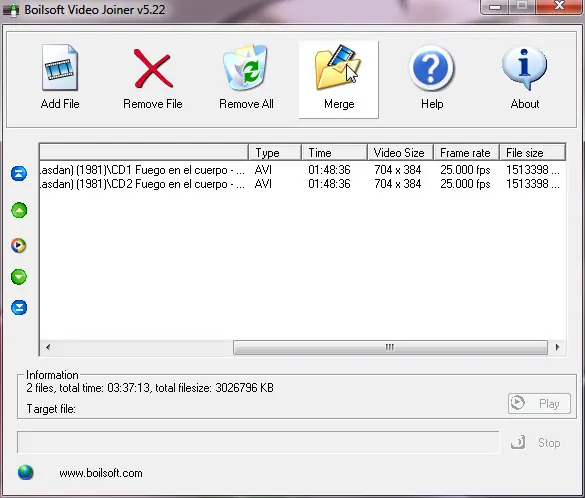Close the Boilsoft Video Joiner window

559,6
